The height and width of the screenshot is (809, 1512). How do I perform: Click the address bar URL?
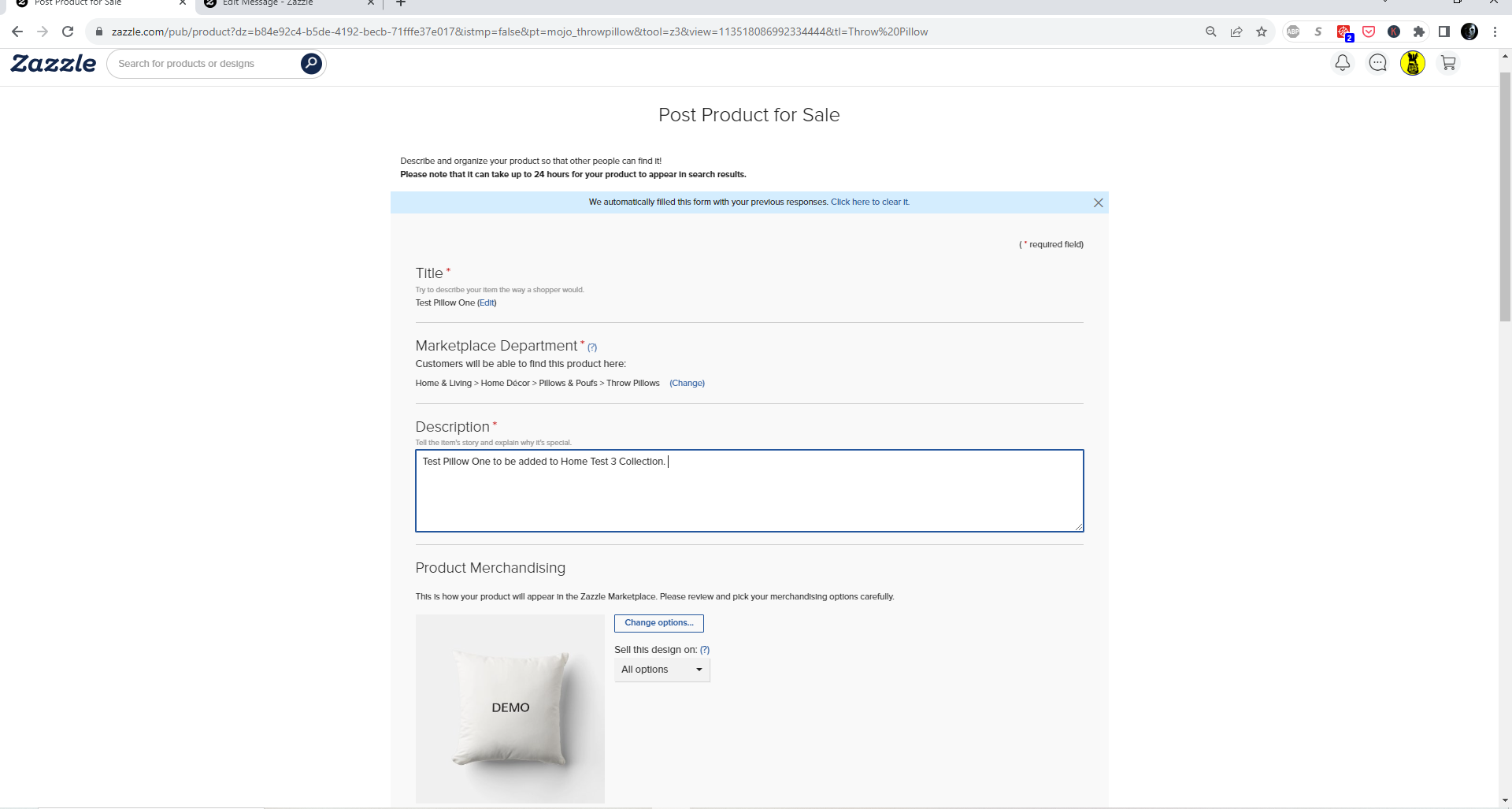pyautogui.click(x=520, y=32)
